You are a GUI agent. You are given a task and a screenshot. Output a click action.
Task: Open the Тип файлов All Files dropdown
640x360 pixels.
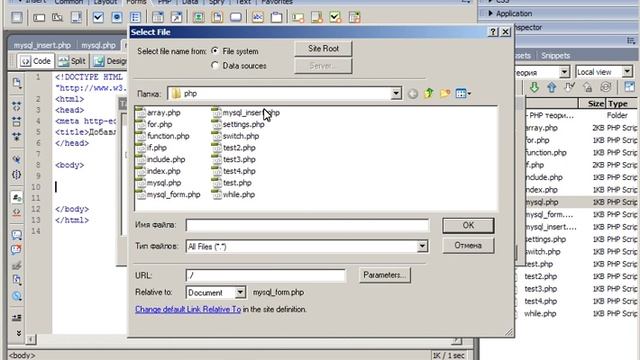422,246
